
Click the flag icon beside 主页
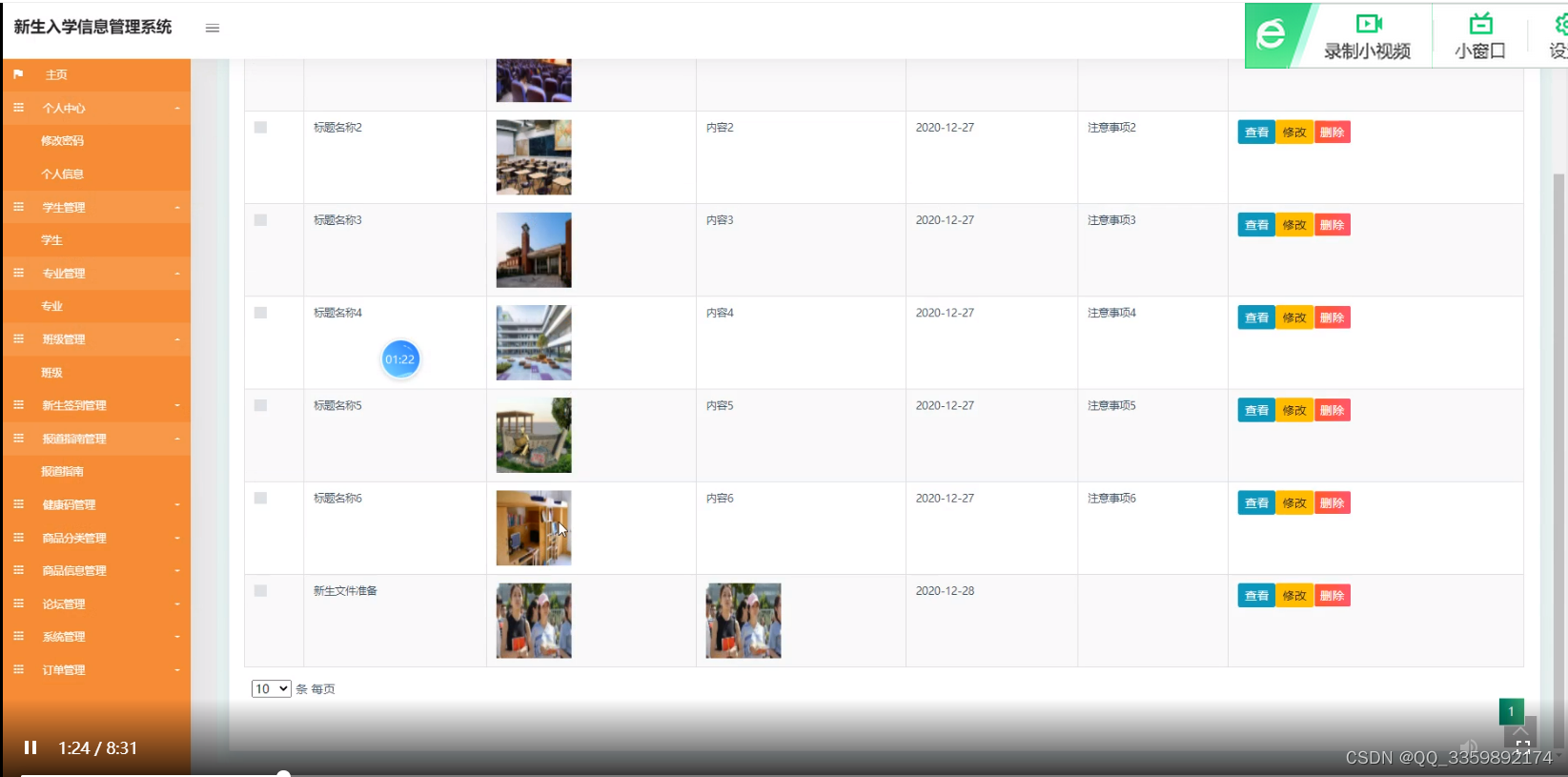[18, 74]
